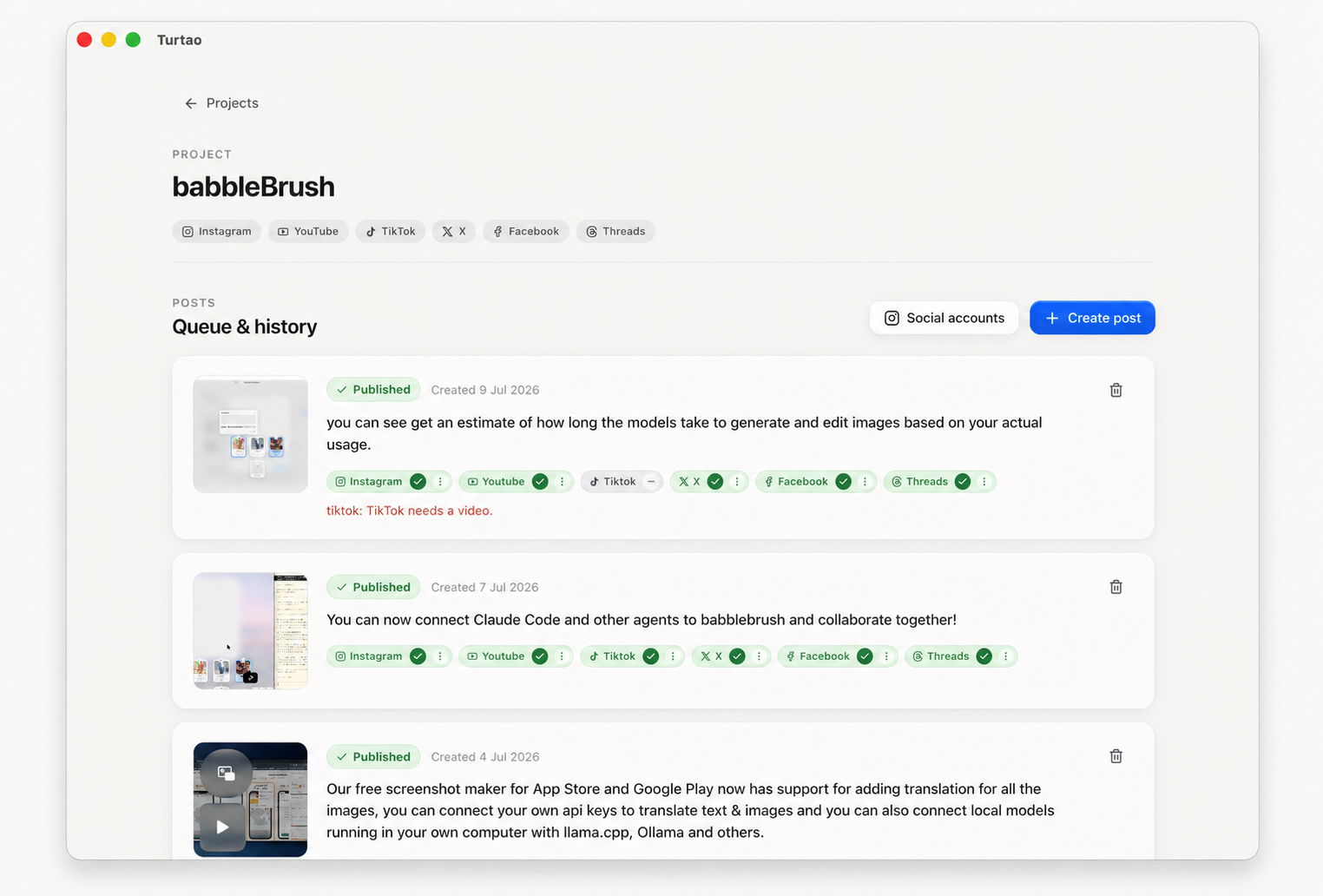The image size is (1323, 896).
Task: Click Instagram green checkmark on 9 Jul post
Action: [418, 482]
